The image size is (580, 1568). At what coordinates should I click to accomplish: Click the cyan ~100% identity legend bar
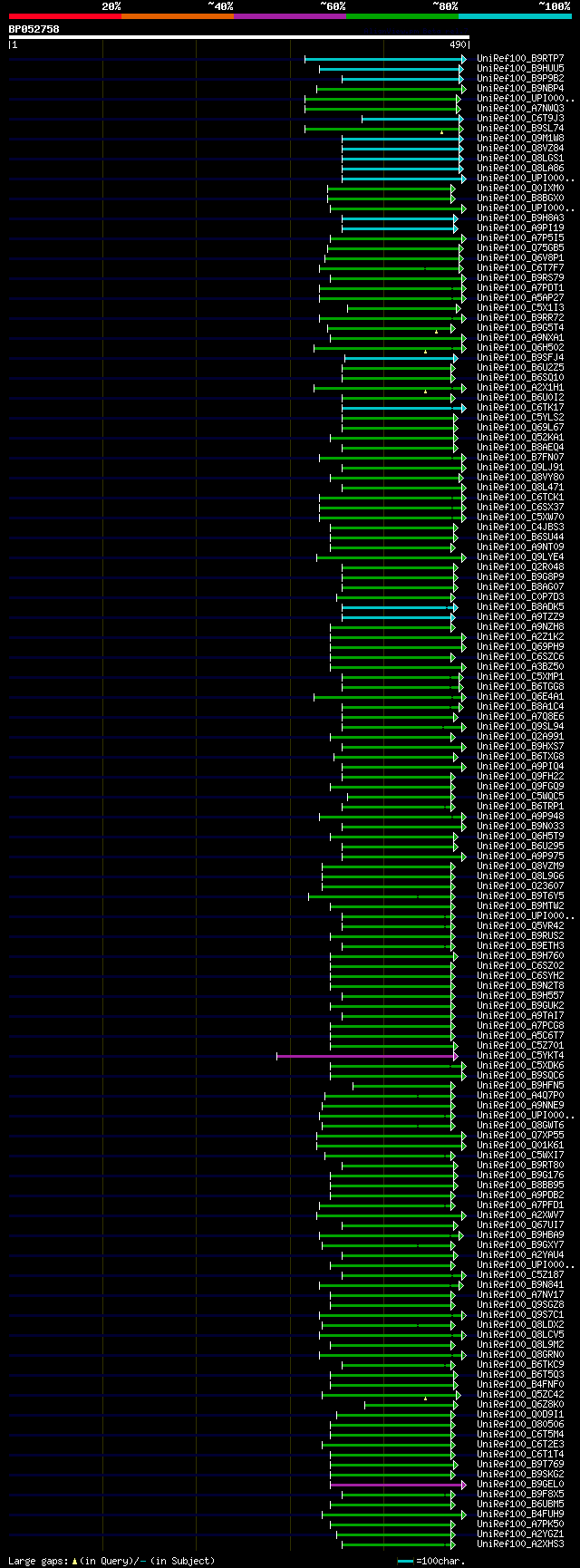515,16
